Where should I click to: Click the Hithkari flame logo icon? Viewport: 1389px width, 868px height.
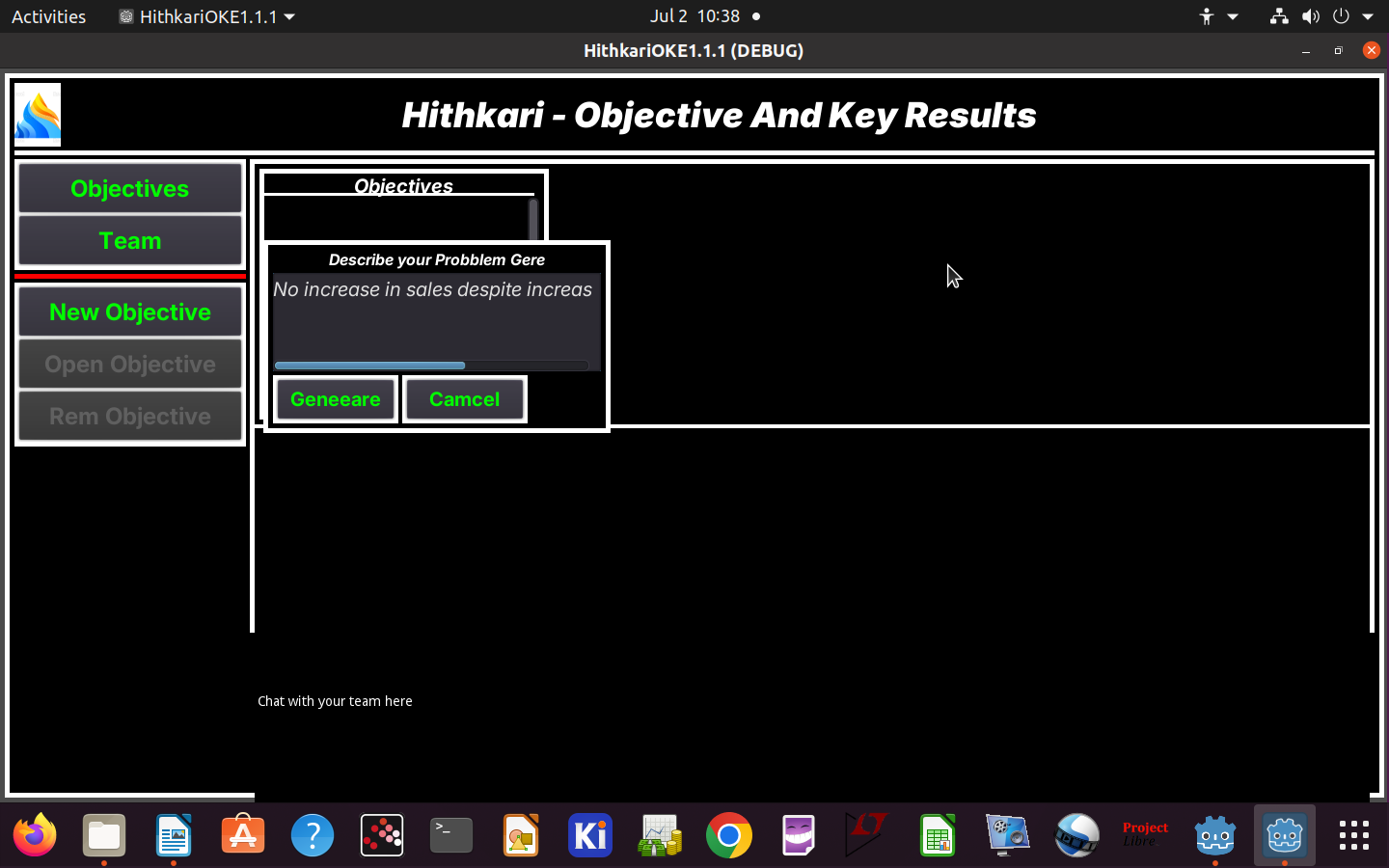click(x=38, y=115)
